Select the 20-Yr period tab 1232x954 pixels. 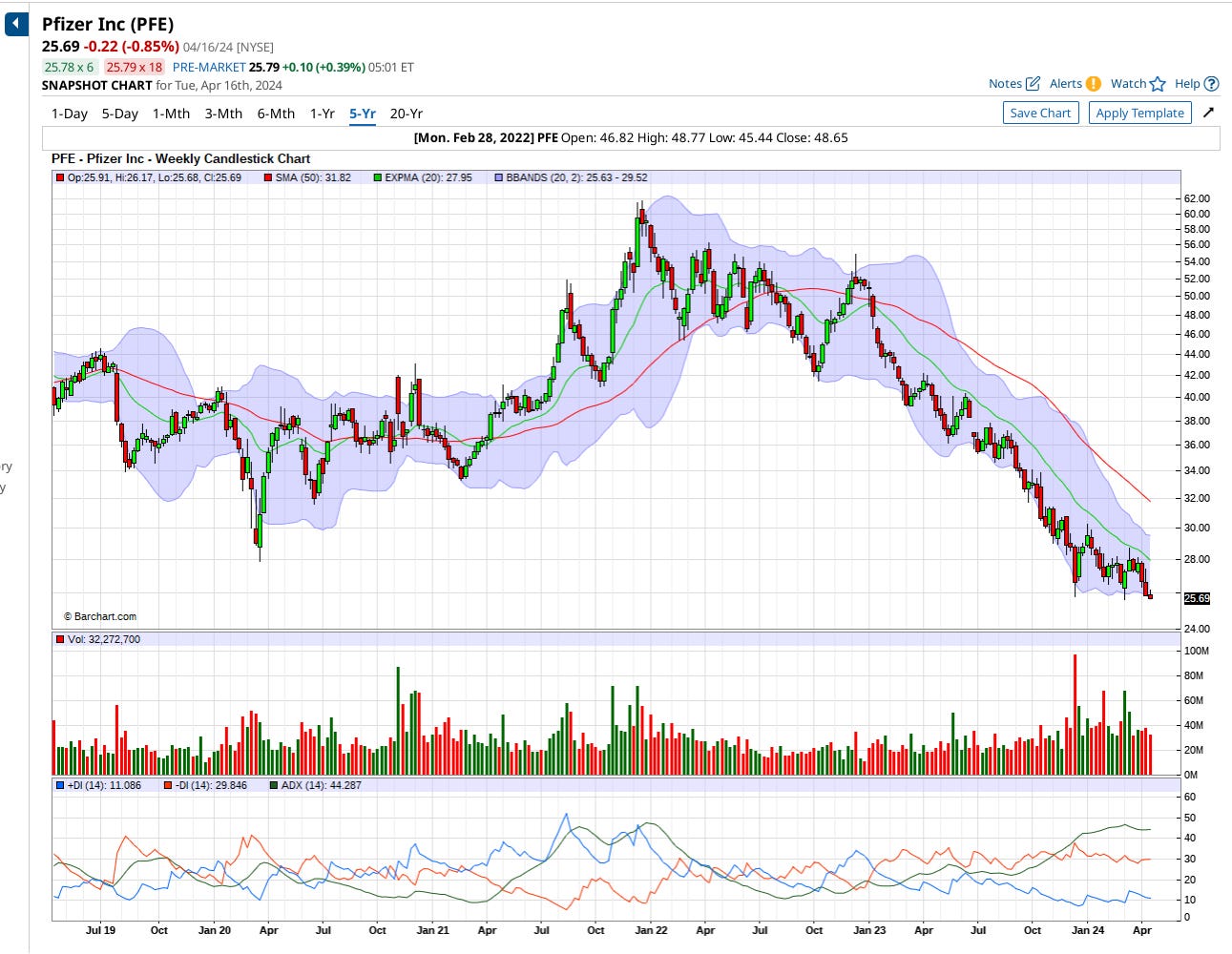(407, 114)
